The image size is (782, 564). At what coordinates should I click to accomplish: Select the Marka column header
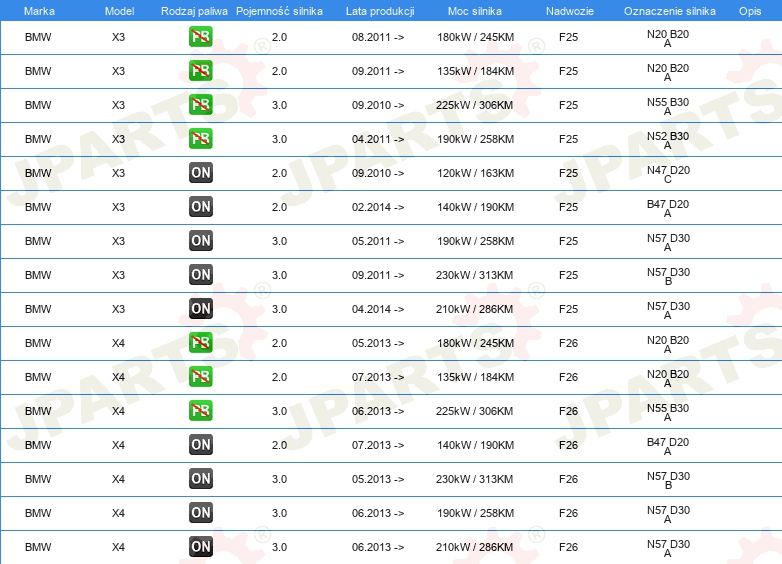(39, 11)
